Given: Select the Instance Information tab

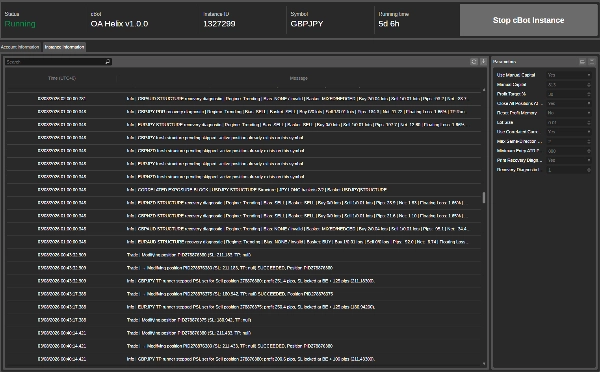Looking at the screenshot, I should pos(64,47).
